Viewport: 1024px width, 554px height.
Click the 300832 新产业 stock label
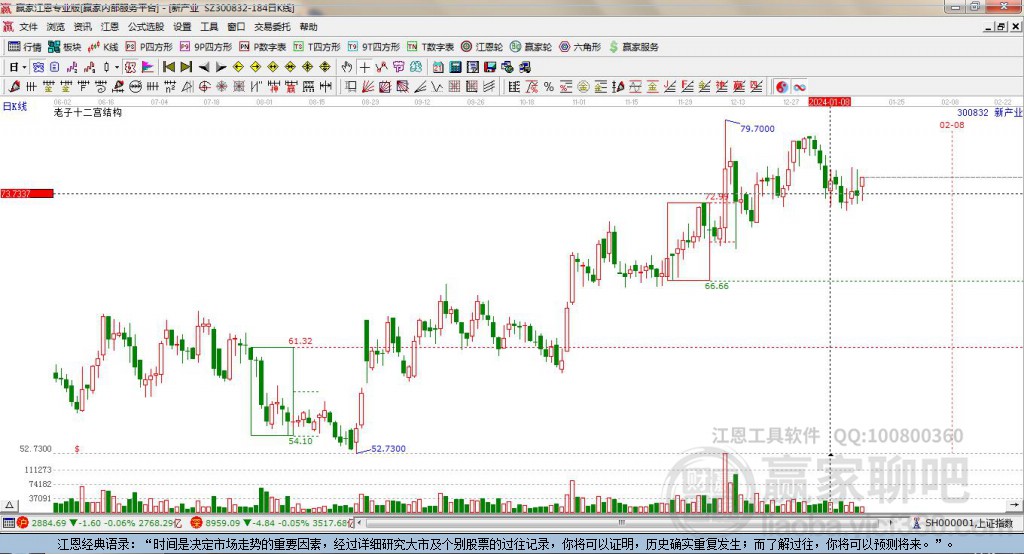click(989, 112)
